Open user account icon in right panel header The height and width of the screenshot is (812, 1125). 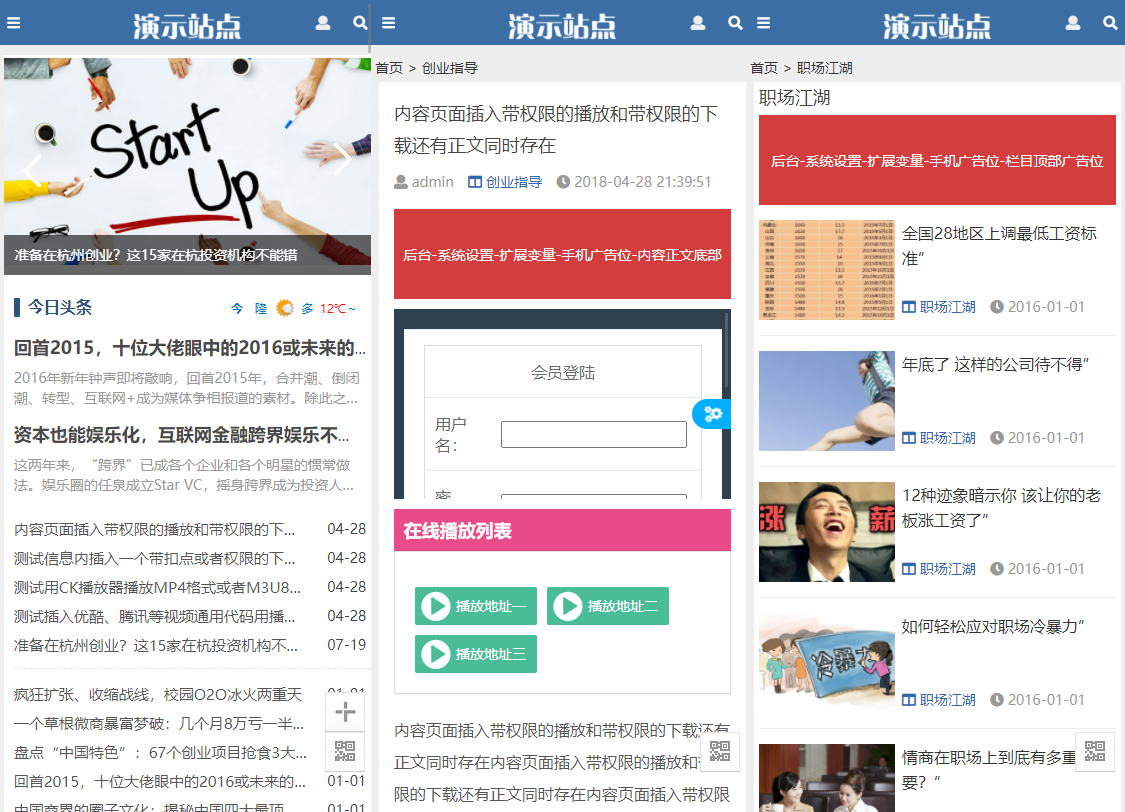tap(1073, 23)
